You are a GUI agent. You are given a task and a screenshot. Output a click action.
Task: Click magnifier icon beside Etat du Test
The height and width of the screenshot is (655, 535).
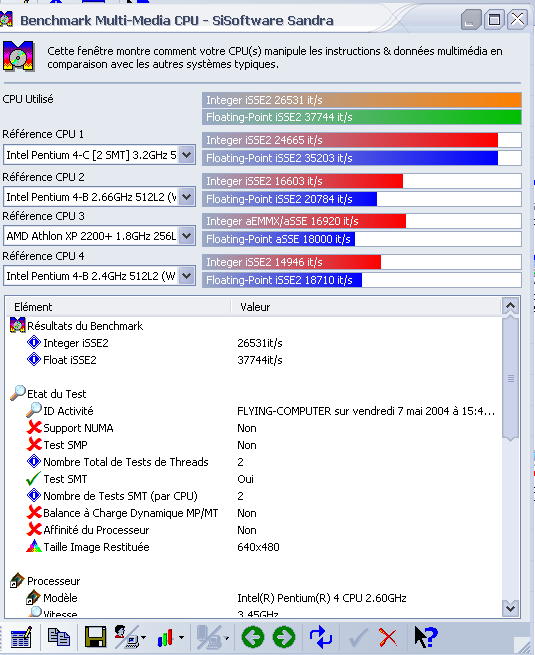(18, 393)
